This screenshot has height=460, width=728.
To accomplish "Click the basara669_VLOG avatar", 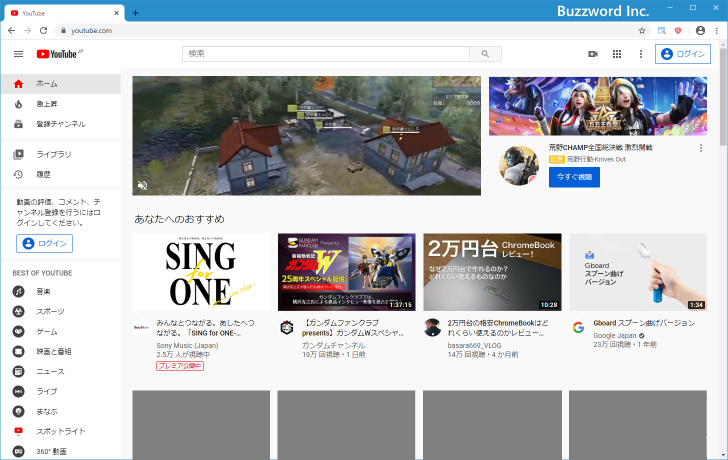I will (x=432, y=328).
